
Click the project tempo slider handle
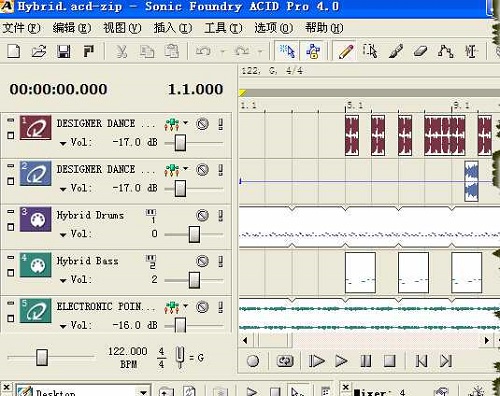[42, 357]
